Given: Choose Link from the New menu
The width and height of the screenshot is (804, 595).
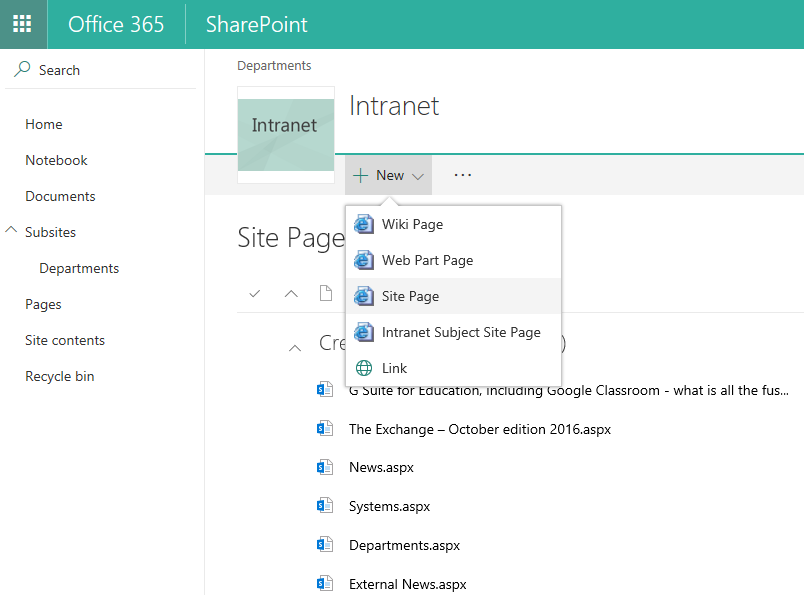Looking at the screenshot, I should pos(454,368).
